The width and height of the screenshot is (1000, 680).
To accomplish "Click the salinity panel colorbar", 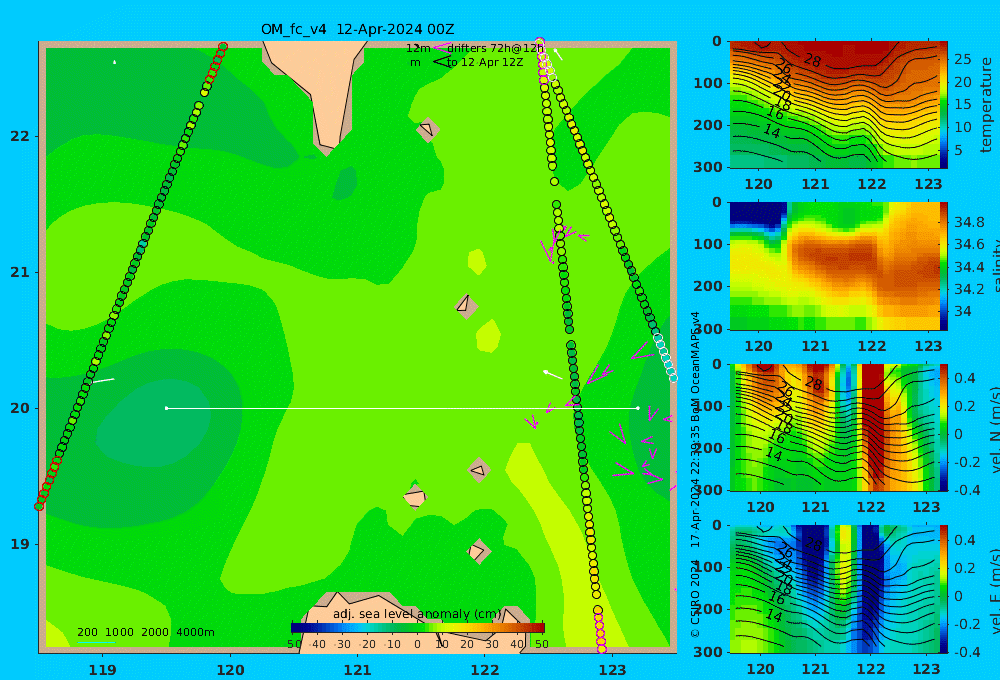I will 944,266.
